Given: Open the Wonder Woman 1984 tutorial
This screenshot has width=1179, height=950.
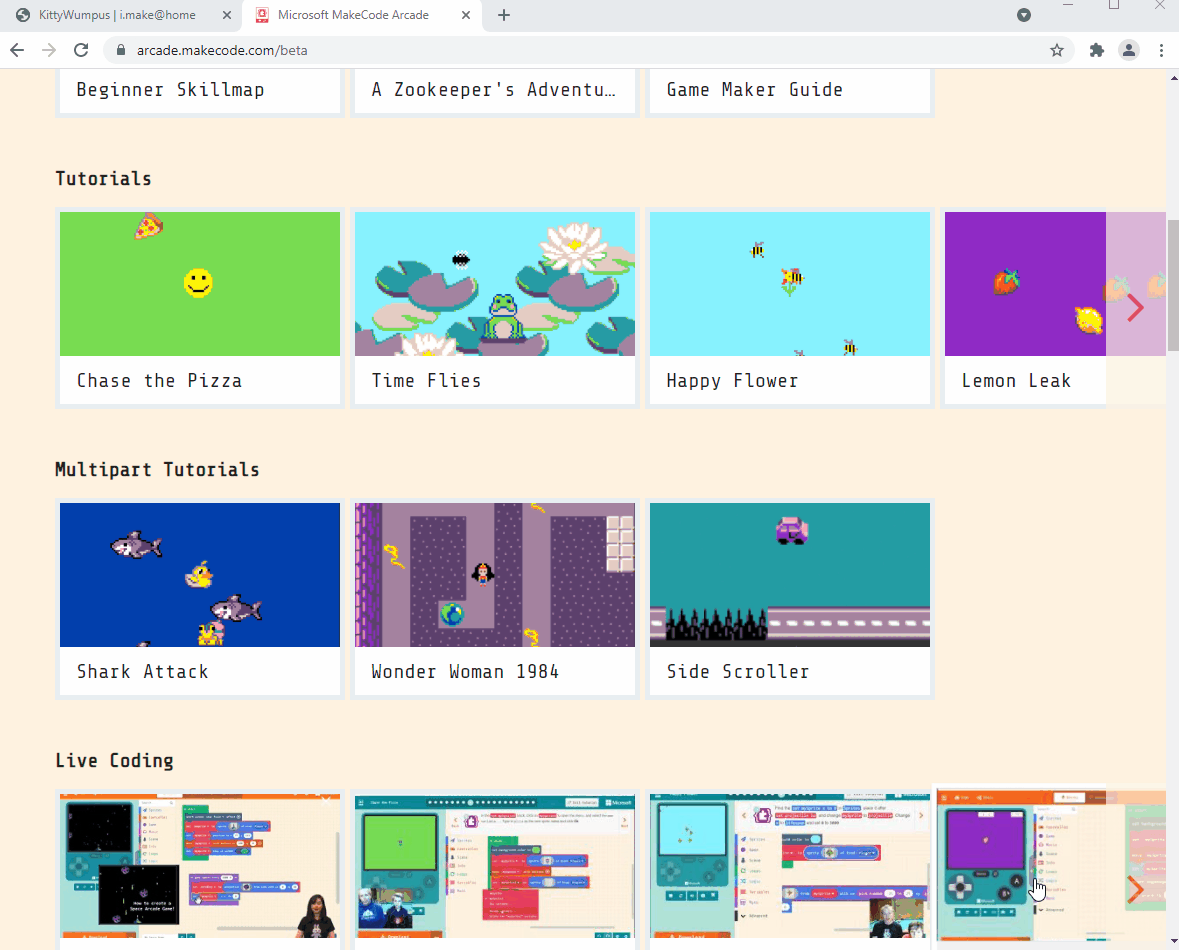Looking at the screenshot, I should coord(495,599).
